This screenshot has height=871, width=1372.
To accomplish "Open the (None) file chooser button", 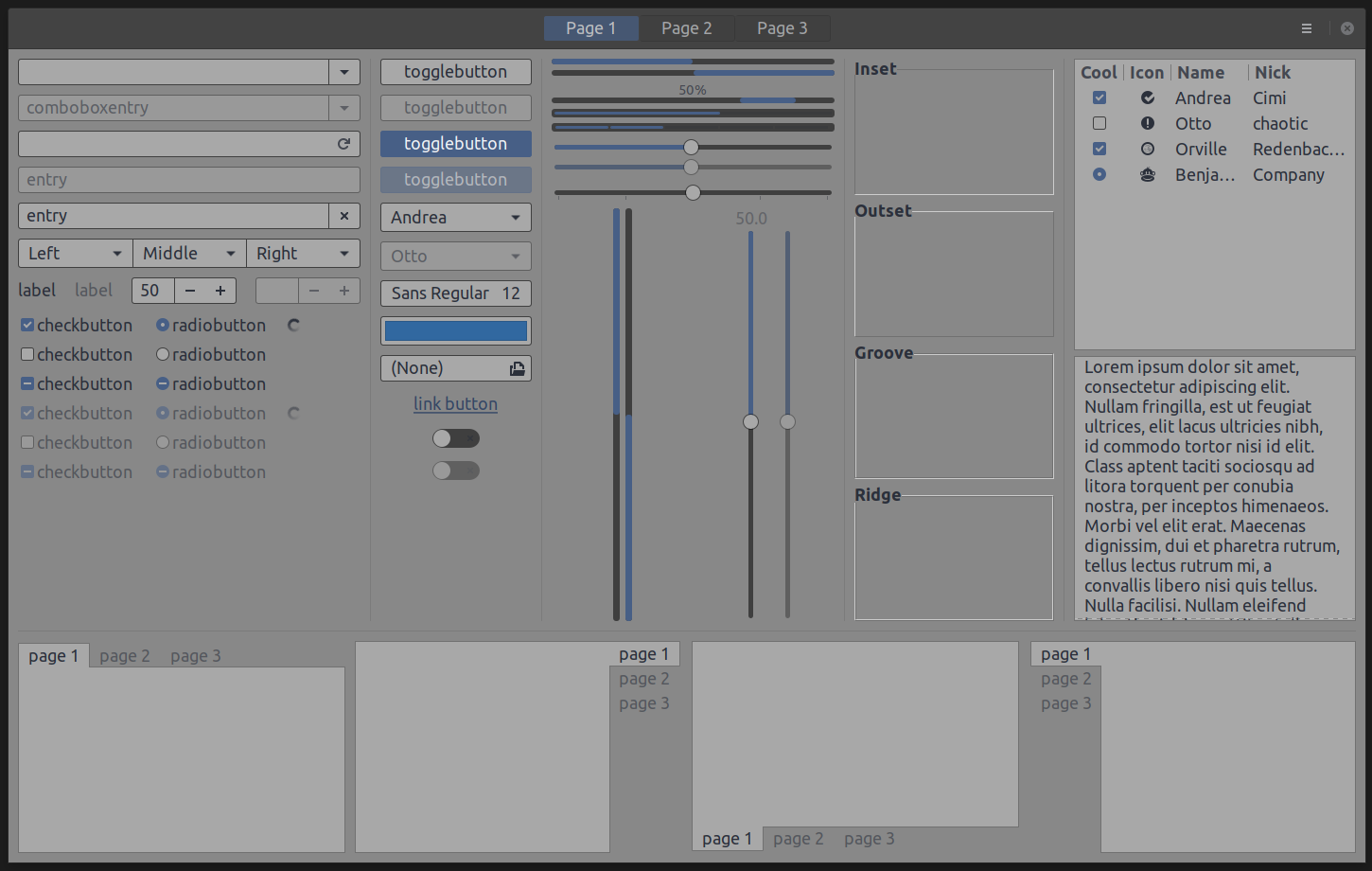I will (456, 368).
